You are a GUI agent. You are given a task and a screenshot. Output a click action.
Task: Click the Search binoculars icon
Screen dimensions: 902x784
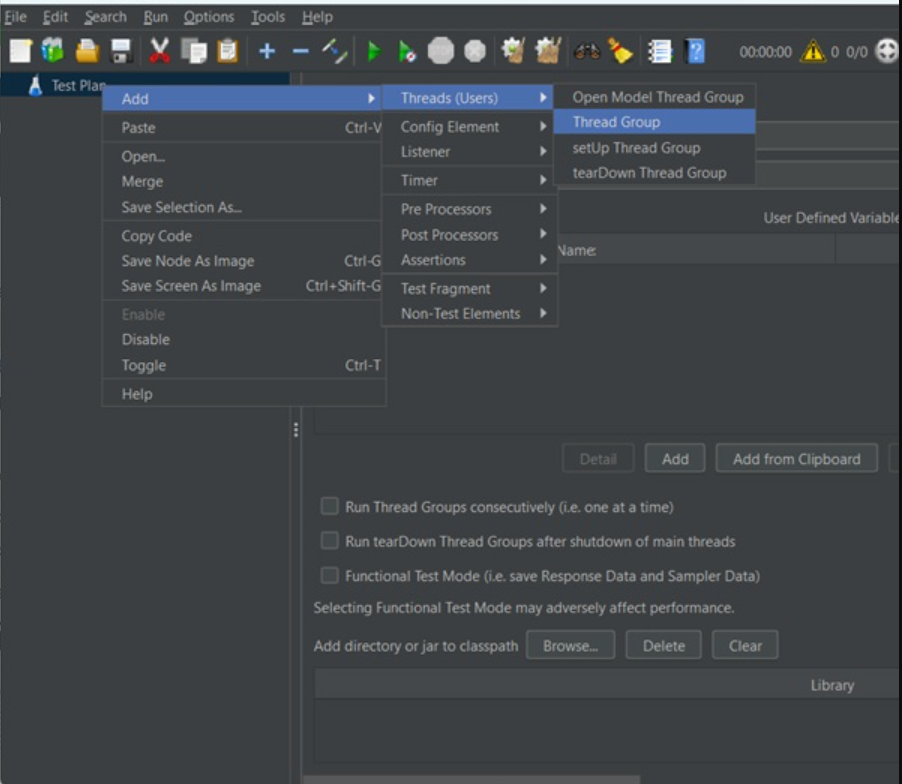pyautogui.click(x=587, y=51)
